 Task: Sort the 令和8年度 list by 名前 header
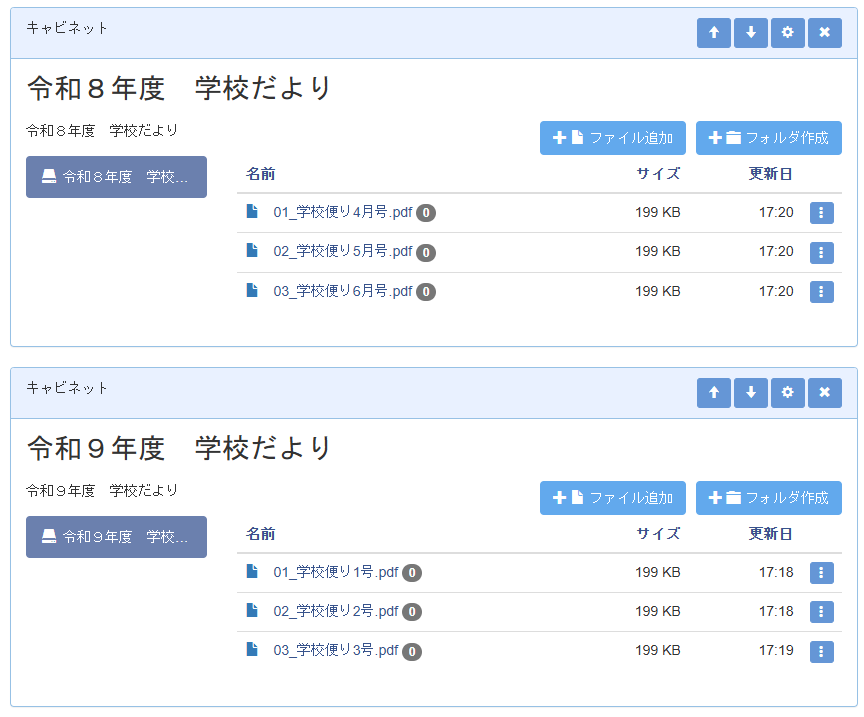[x=261, y=174]
